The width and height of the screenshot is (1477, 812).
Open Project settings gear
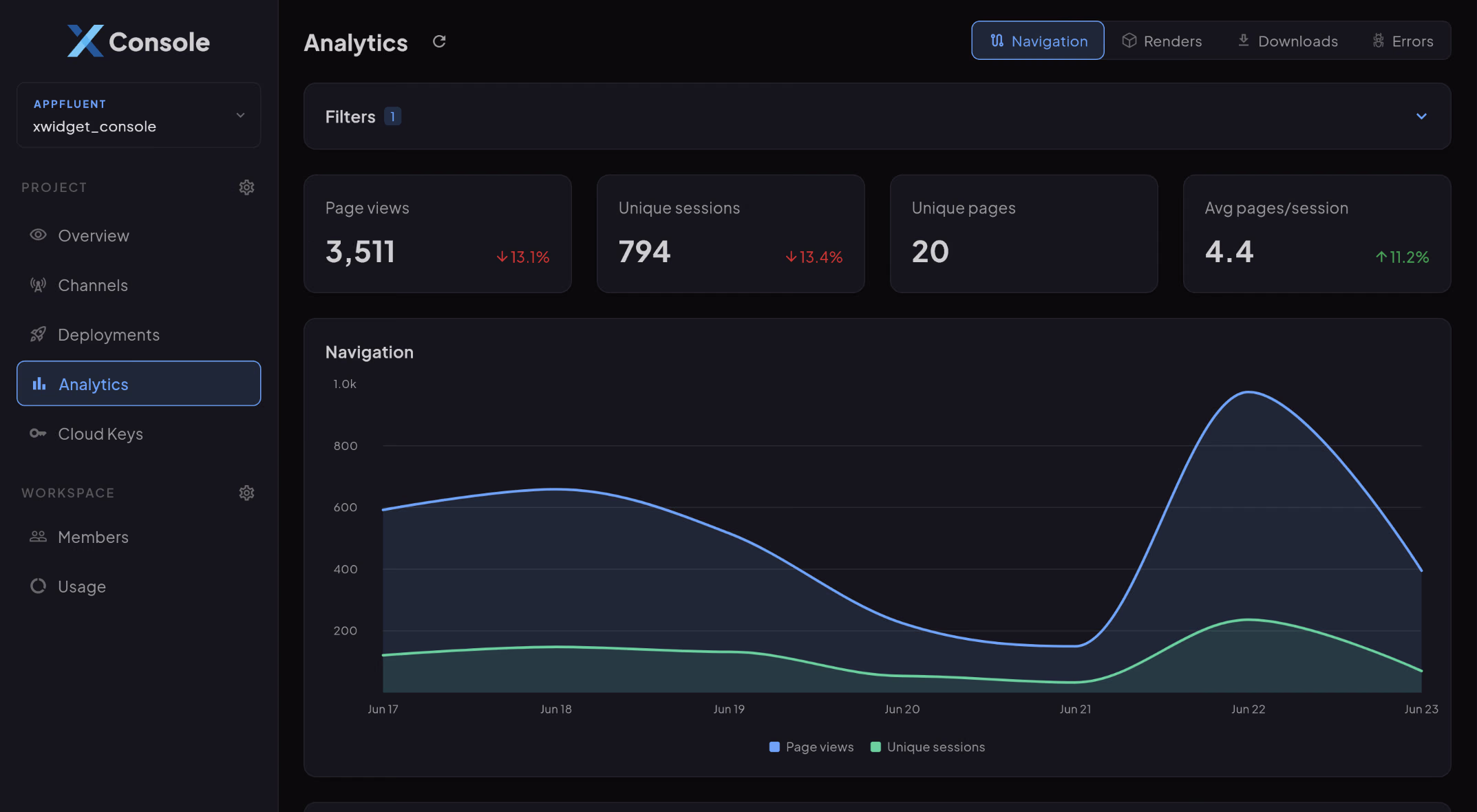tap(246, 187)
